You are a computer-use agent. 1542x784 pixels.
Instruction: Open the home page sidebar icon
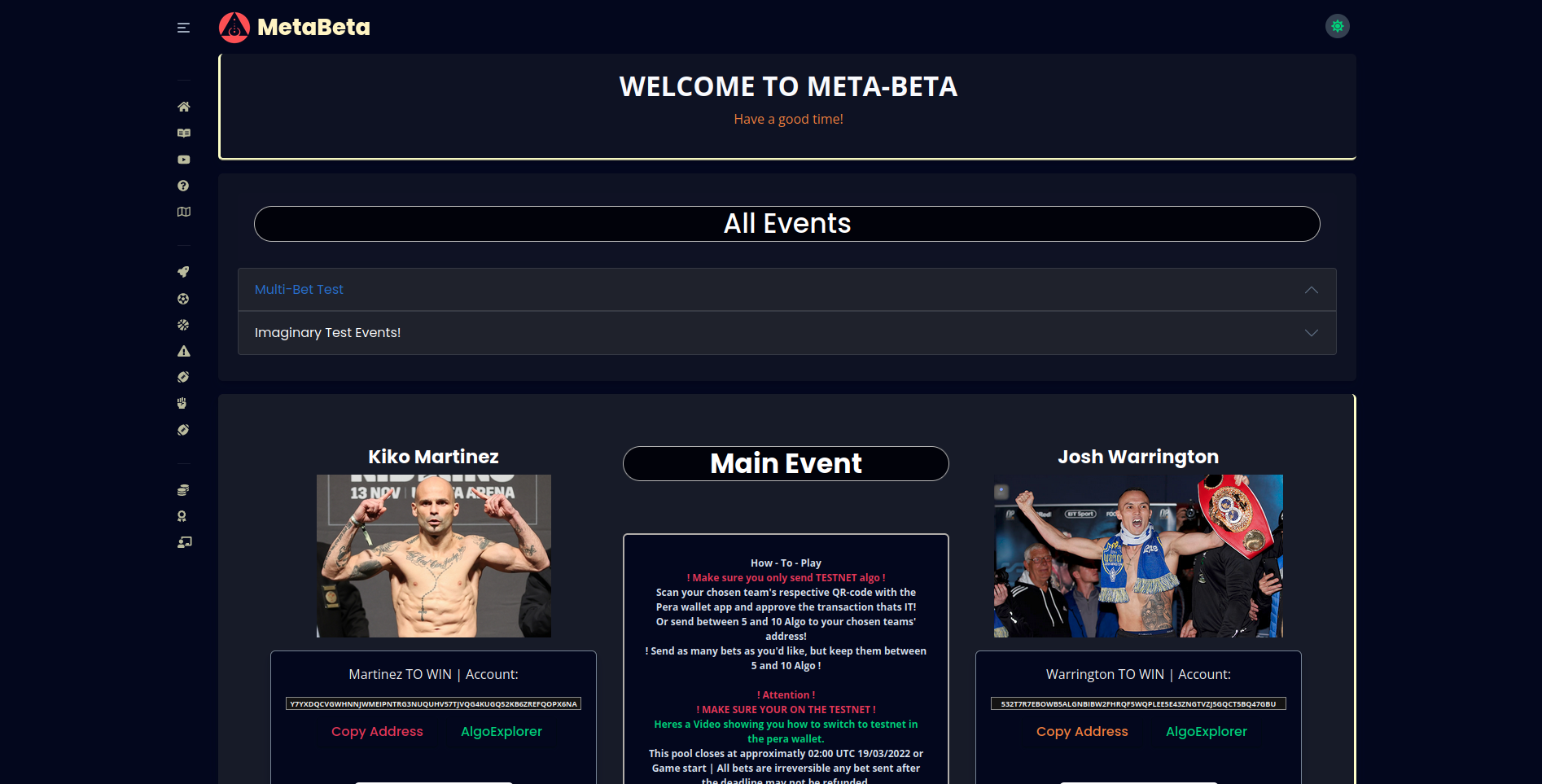(x=184, y=107)
